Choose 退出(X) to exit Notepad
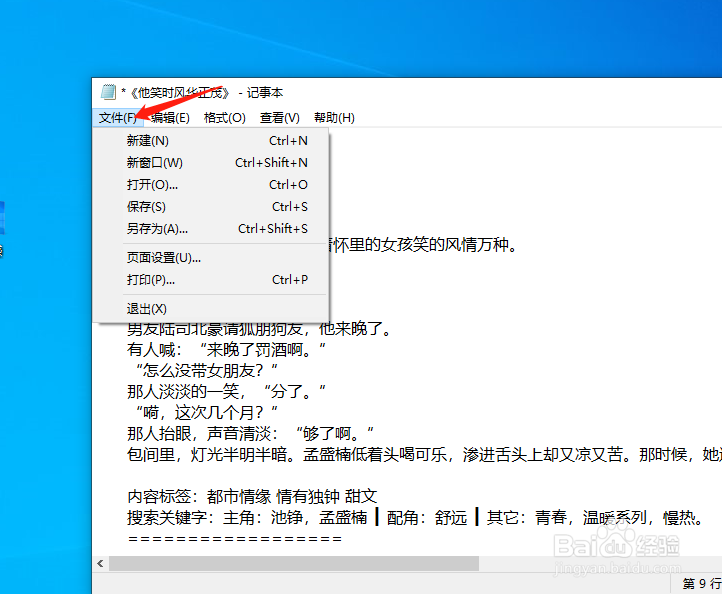722x594 pixels. pyautogui.click(x=211, y=309)
